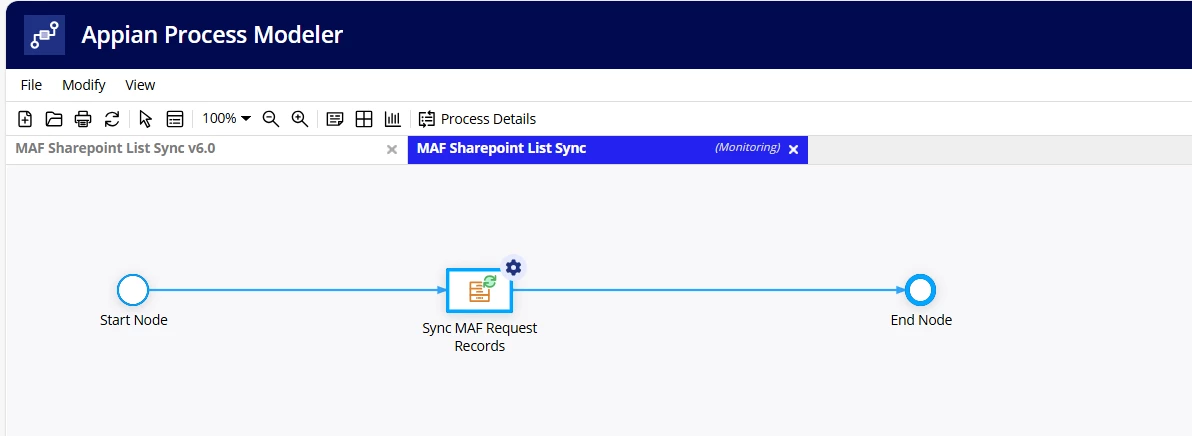Open the View menu
1192x436 pixels.
[x=140, y=85]
